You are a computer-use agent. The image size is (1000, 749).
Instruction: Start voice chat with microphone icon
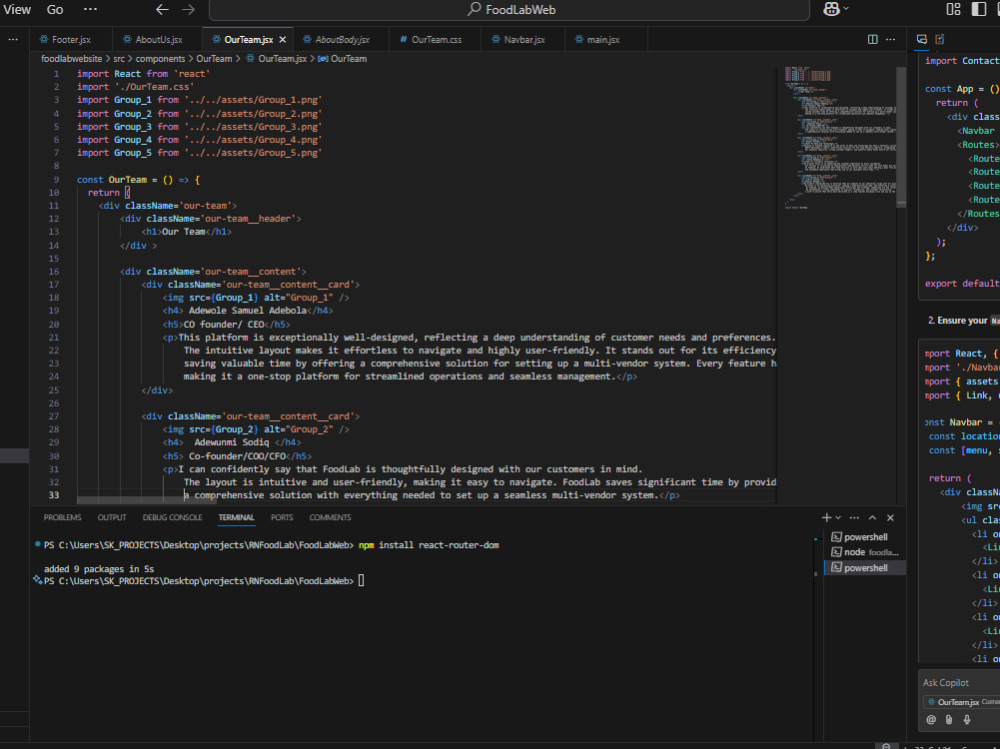pos(967,720)
